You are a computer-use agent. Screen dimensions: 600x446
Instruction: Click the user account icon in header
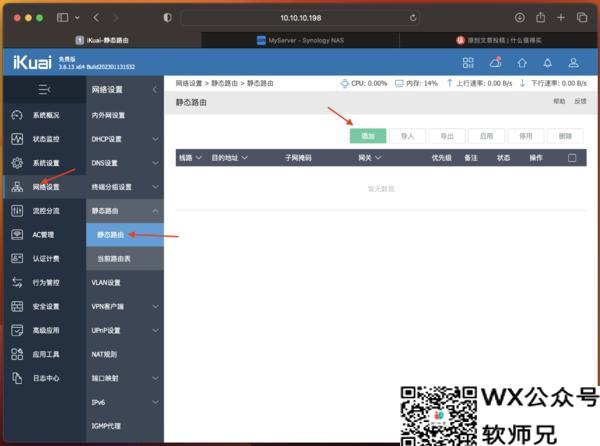pyautogui.click(x=573, y=63)
